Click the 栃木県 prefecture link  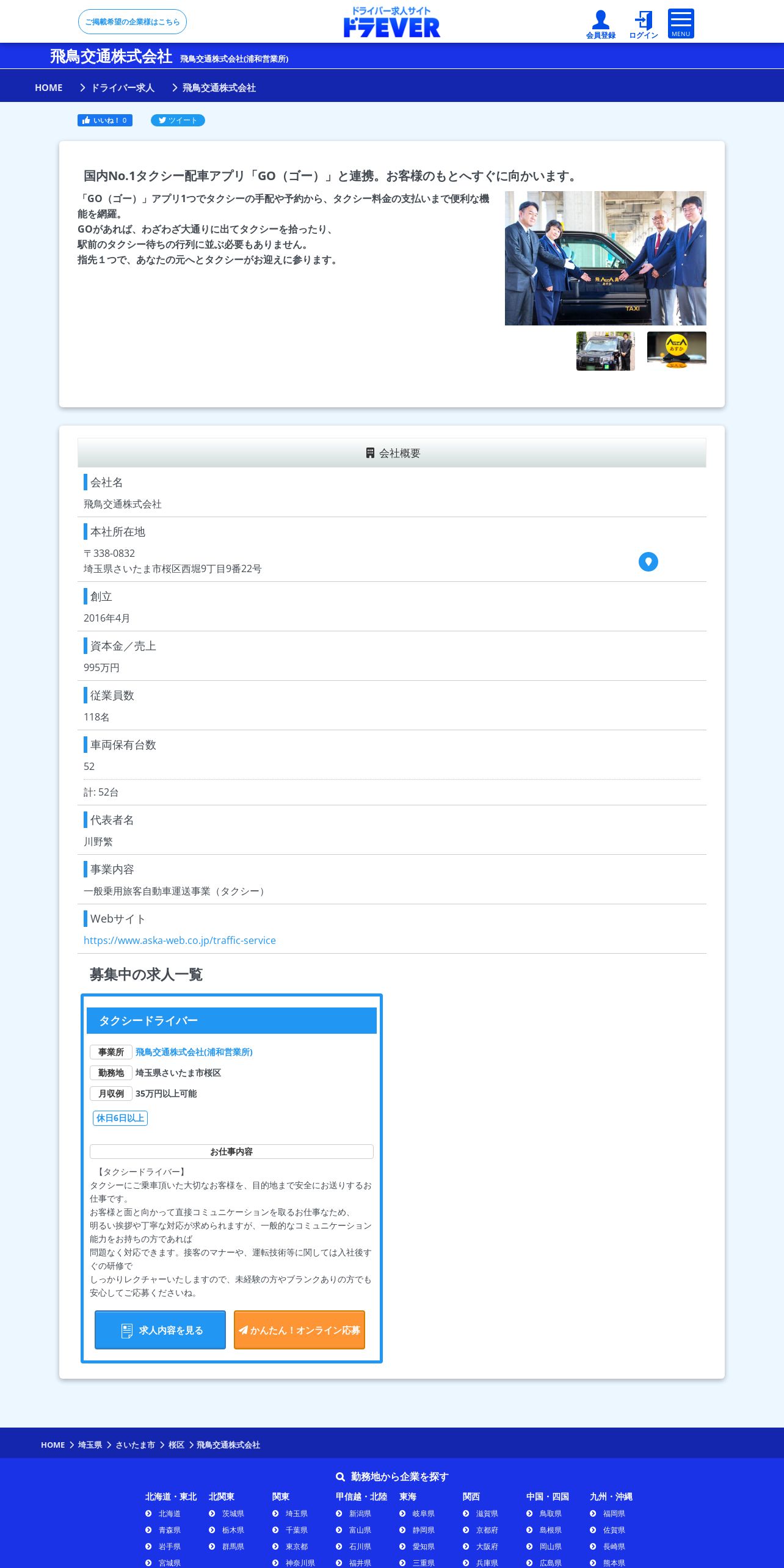[233, 1530]
